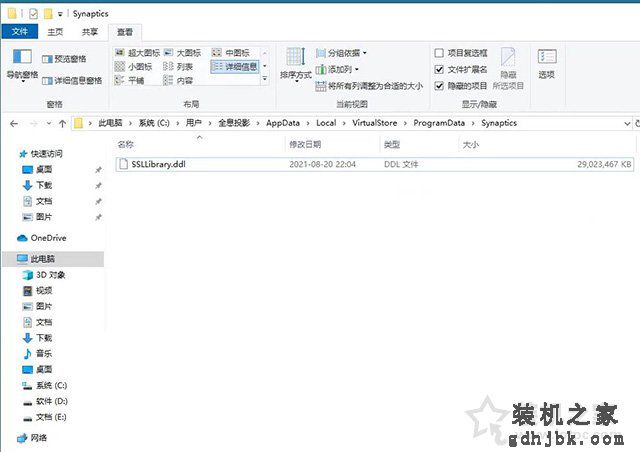Open the 添加列 add columns dropdown
Screen dimensions: 640x452
tap(337, 69)
